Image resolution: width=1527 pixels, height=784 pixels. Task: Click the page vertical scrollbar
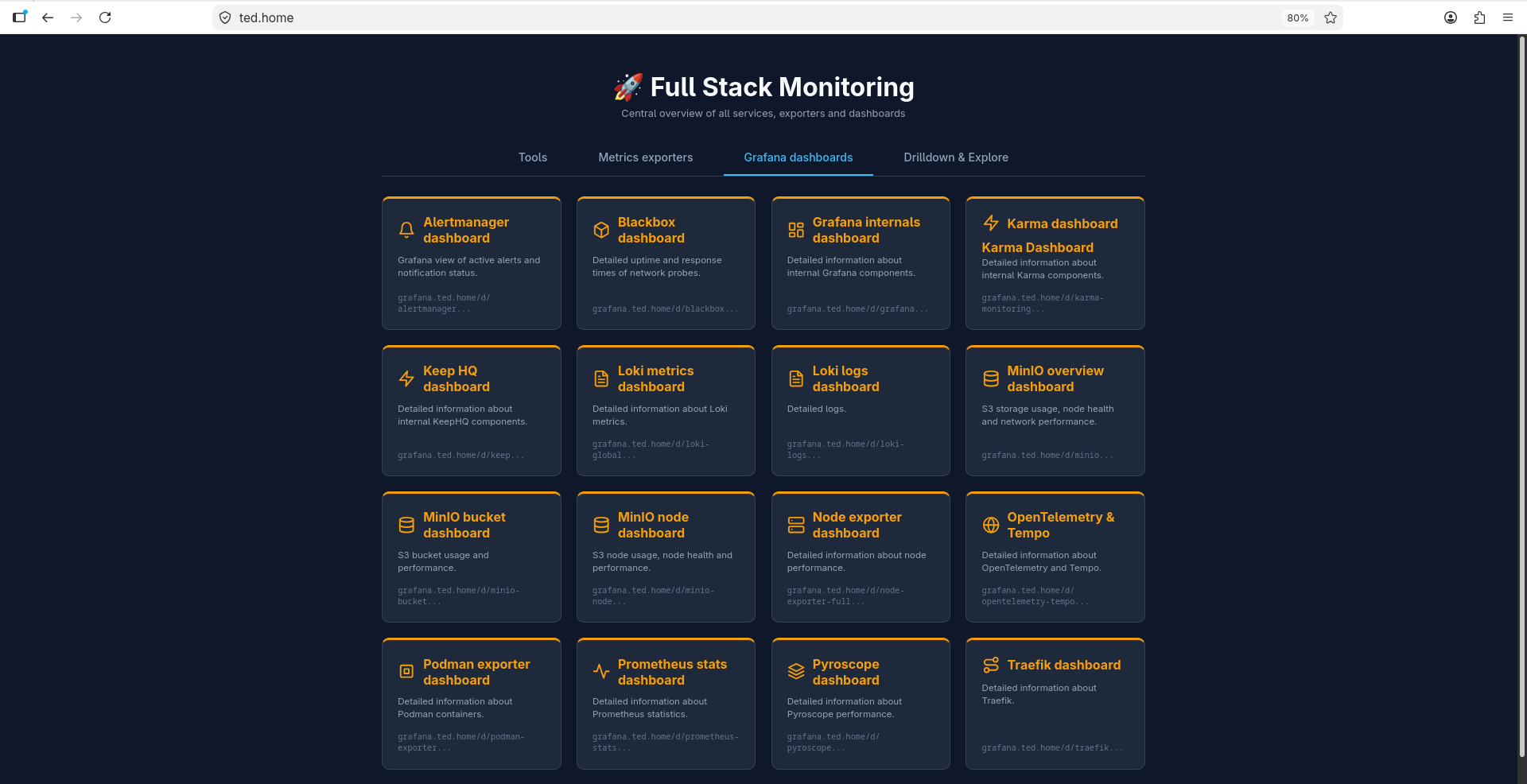click(1522, 398)
